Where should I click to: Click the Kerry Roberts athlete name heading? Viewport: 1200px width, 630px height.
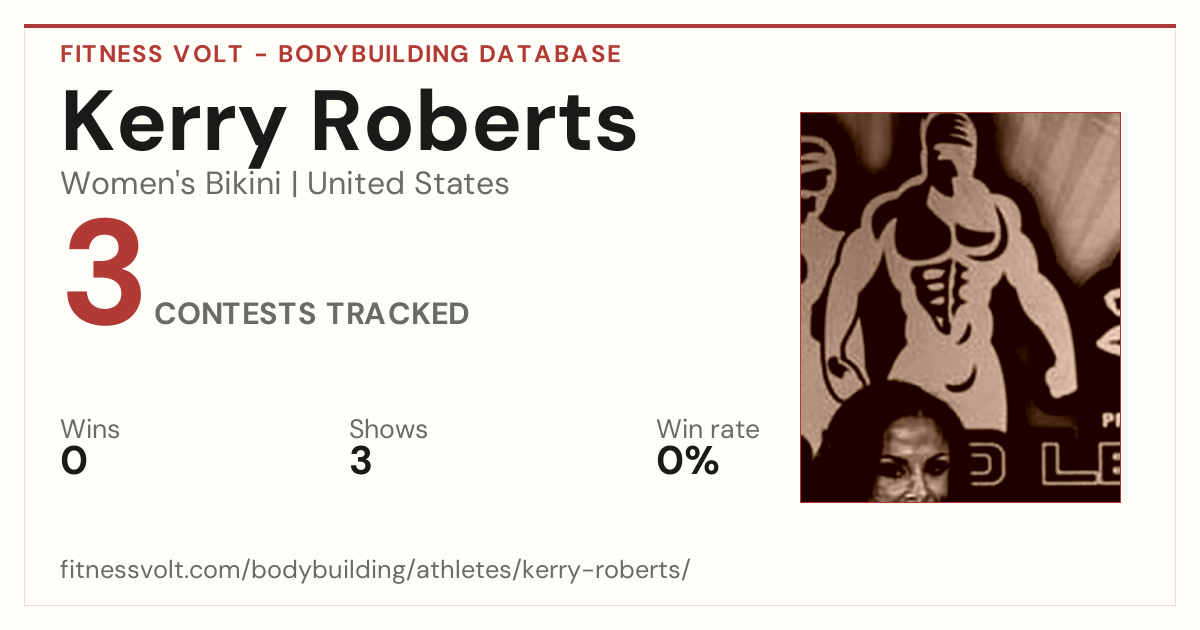click(349, 122)
